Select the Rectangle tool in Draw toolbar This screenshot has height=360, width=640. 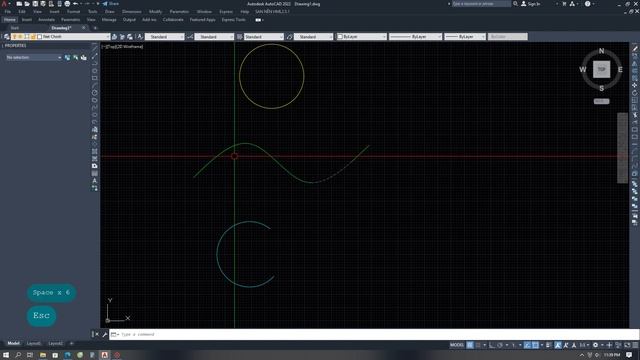[x=94, y=78]
